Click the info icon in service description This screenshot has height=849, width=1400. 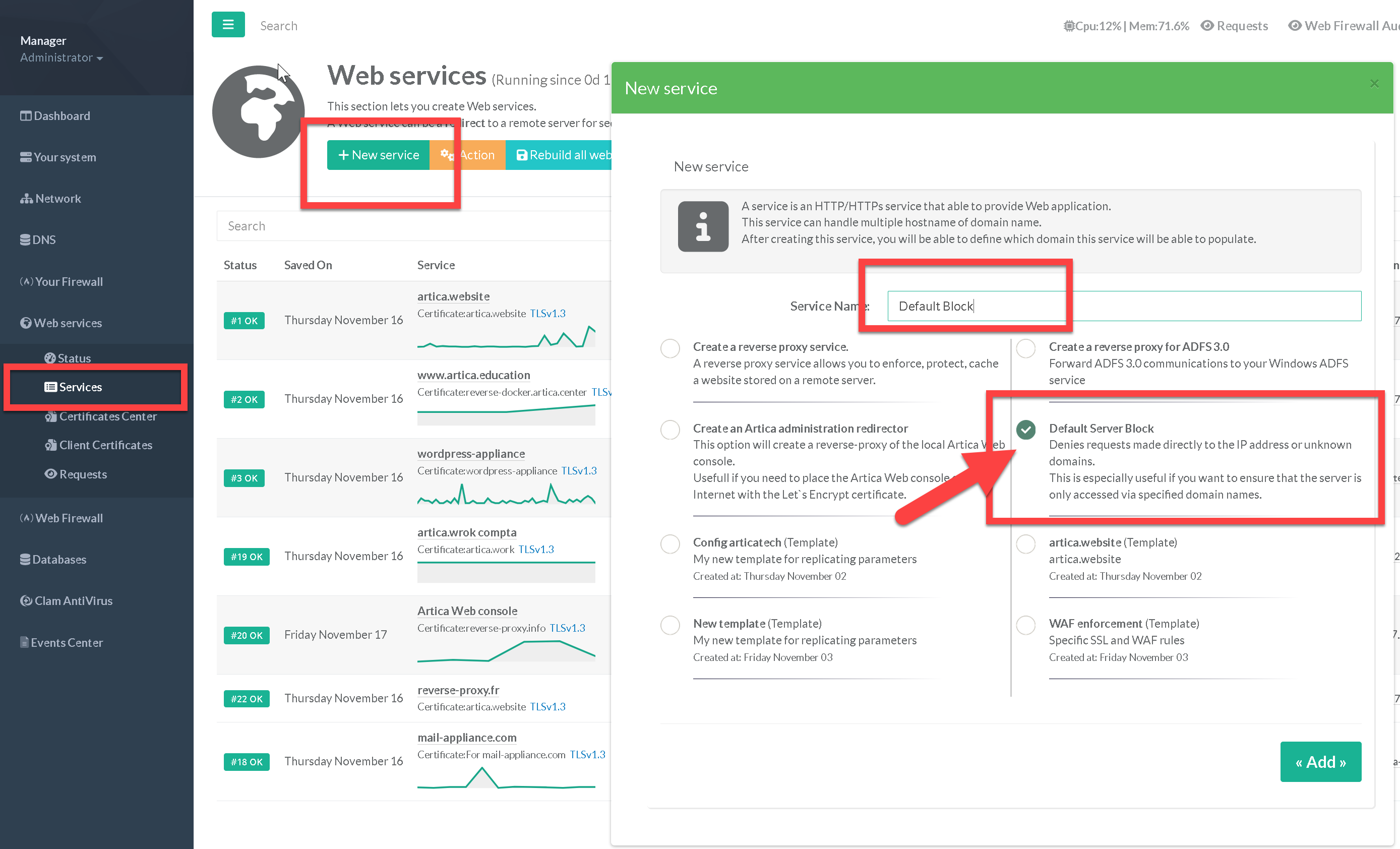point(703,226)
